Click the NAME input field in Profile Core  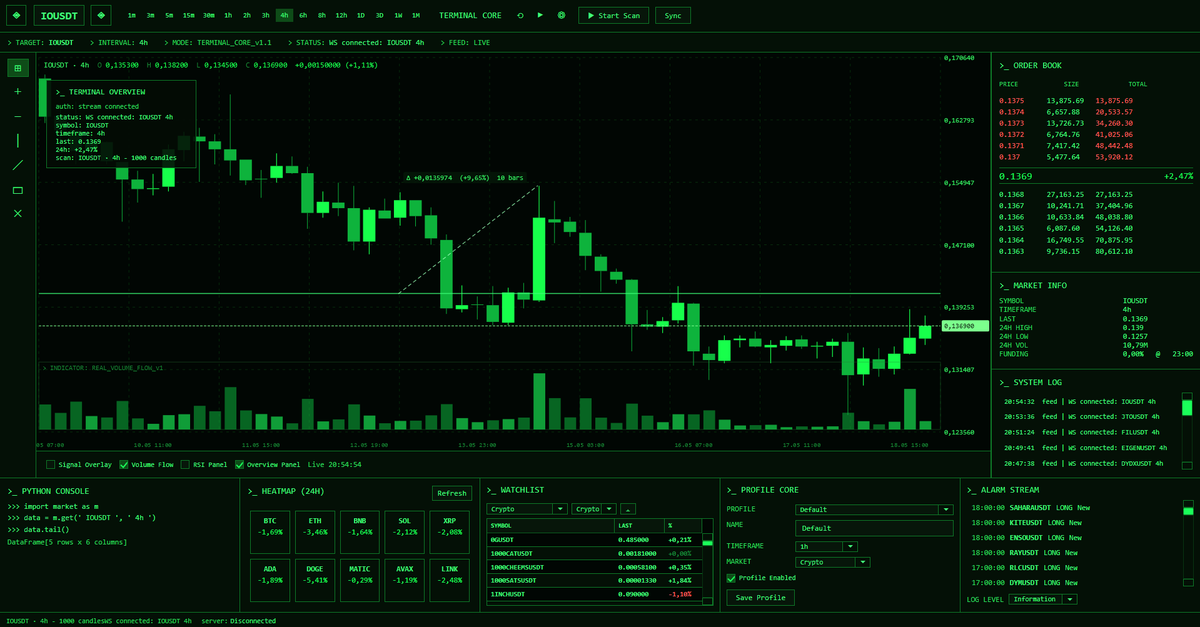click(872, 528)
